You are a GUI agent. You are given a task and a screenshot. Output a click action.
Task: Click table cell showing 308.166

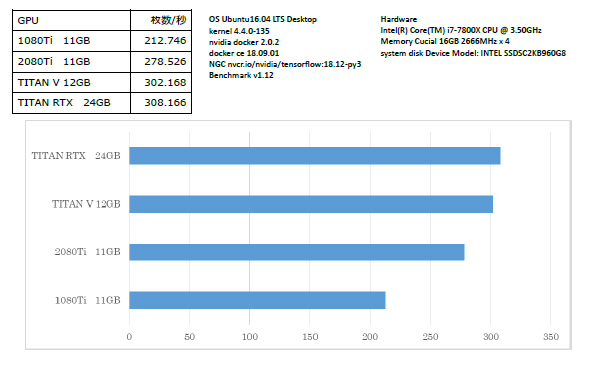[161, 103]
